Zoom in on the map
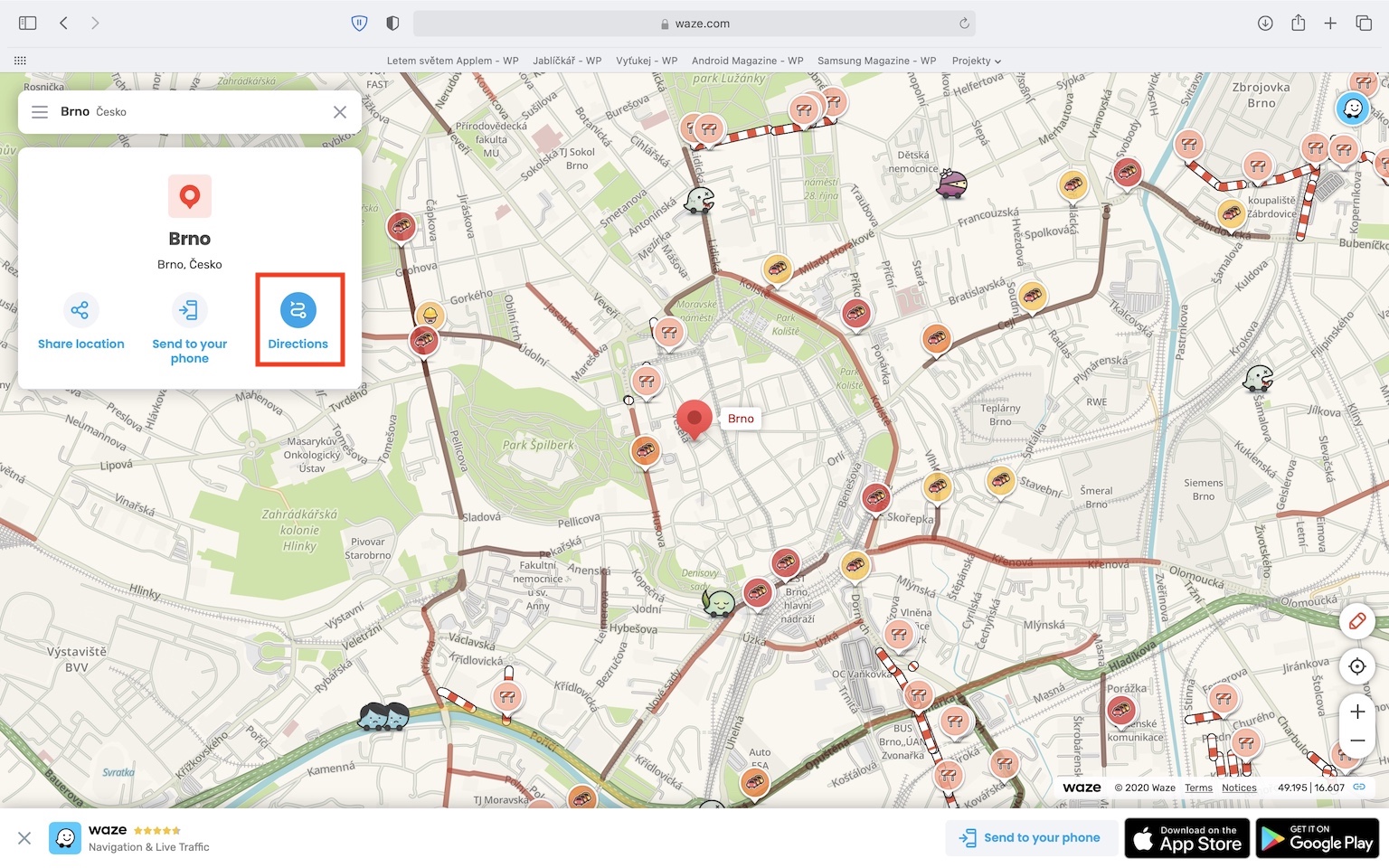1389x868 pixels. click(1357, 712)
